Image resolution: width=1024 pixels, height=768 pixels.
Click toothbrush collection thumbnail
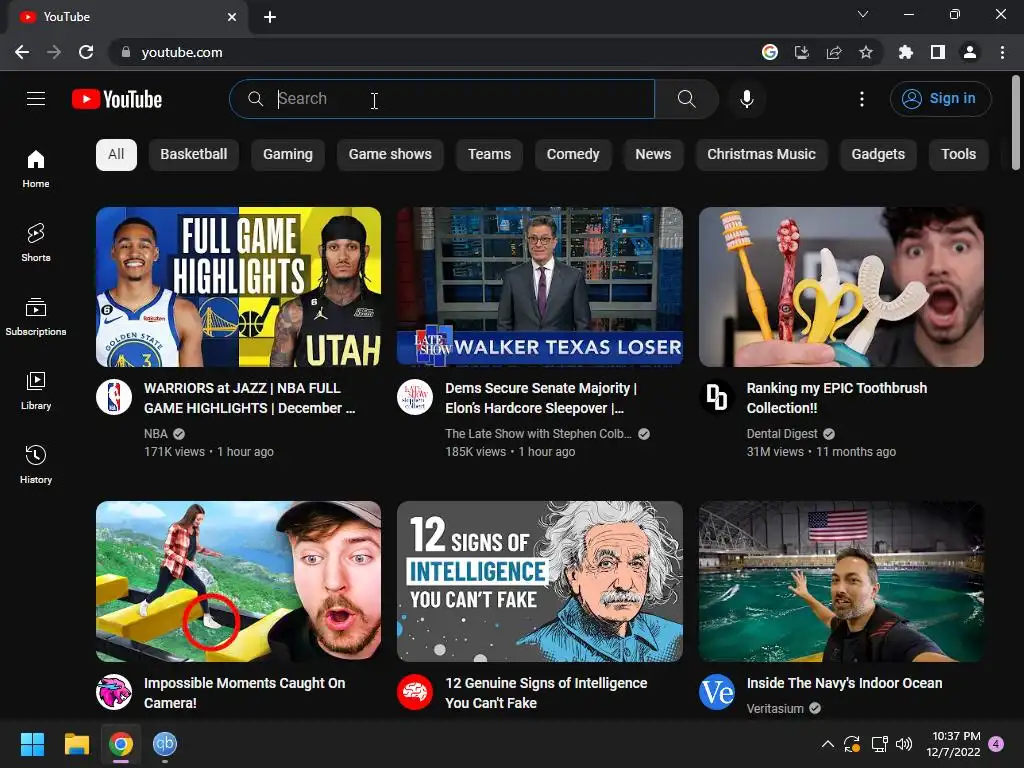pyautogui.click(x=841, y=287)
